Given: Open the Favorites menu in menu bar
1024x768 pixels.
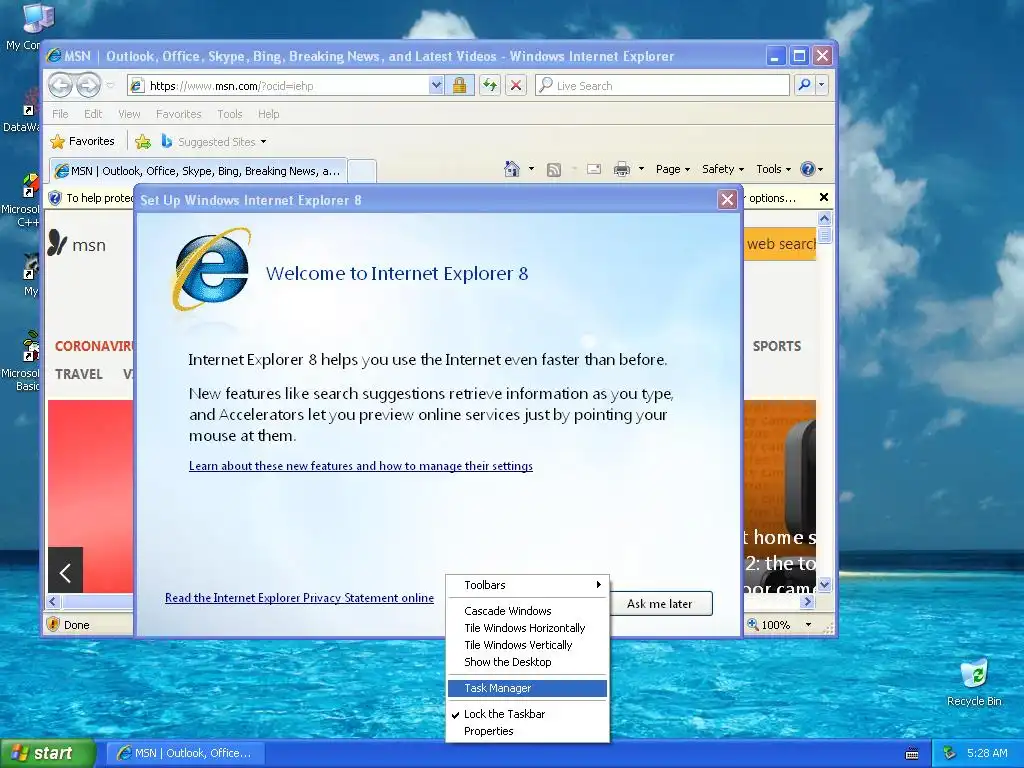Looking at the screenshot, I should [178, 114].
